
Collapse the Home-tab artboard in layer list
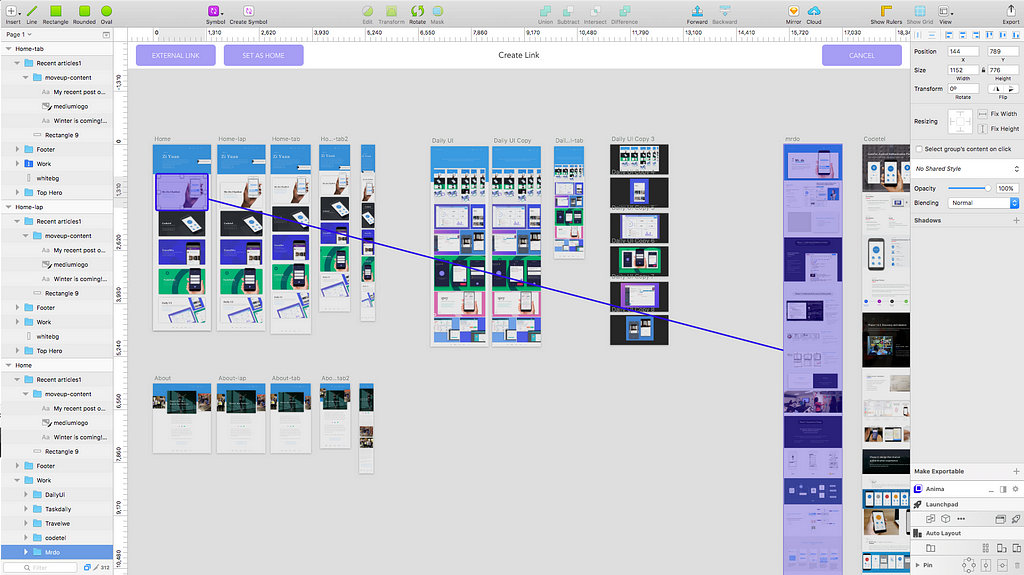(x=8, y=49)
